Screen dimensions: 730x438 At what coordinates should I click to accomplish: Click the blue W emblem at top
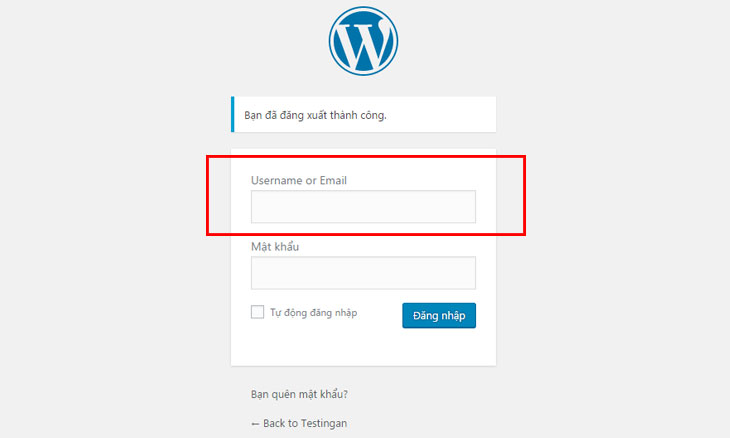click(x=363, y=41)
